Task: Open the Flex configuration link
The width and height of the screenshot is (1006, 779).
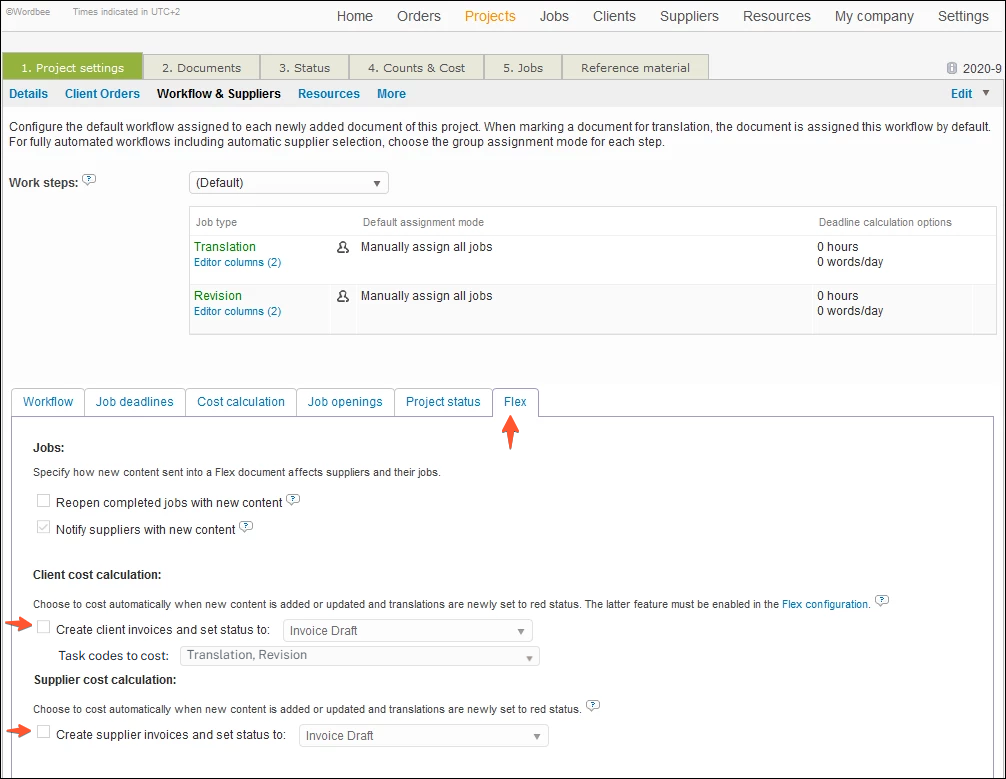Action: click(x=824, y=604)
